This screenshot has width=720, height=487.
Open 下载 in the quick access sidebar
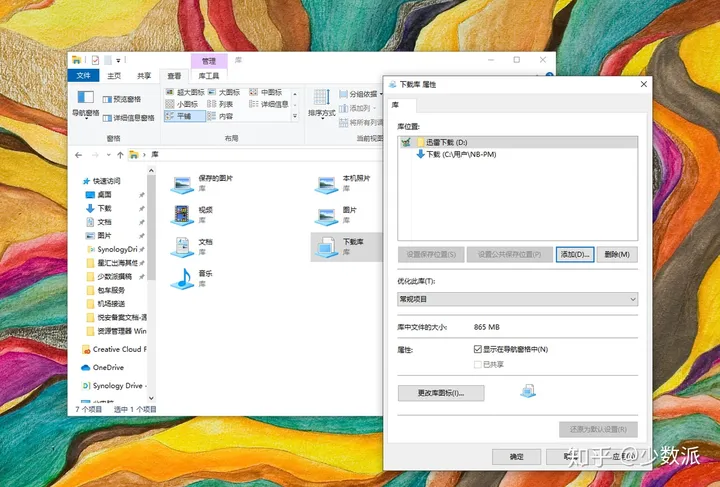104,208
